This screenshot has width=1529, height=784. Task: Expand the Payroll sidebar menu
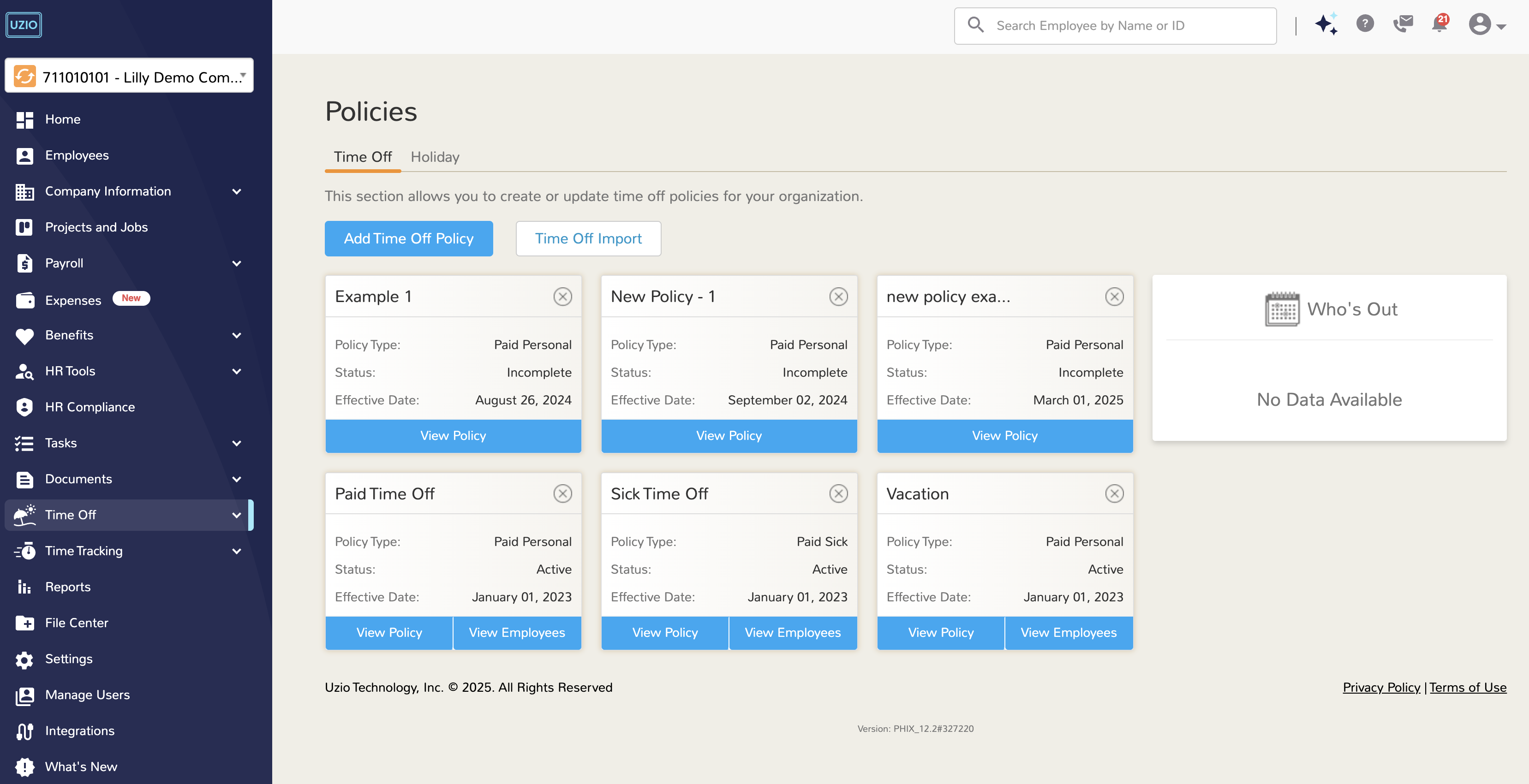[236, 263]
